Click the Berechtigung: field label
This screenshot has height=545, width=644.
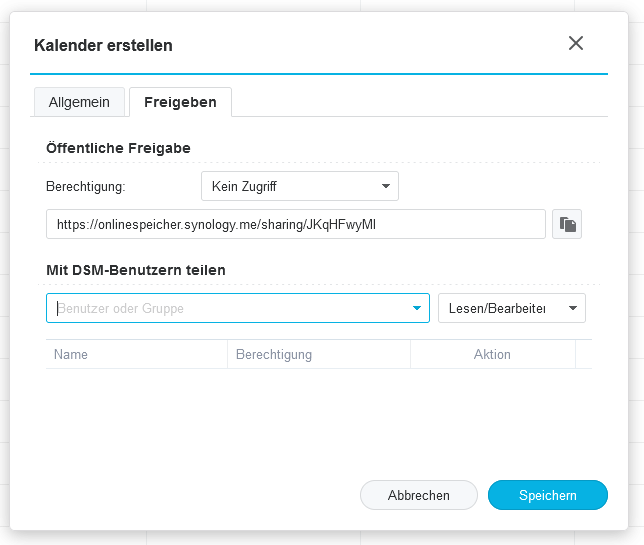86,186
